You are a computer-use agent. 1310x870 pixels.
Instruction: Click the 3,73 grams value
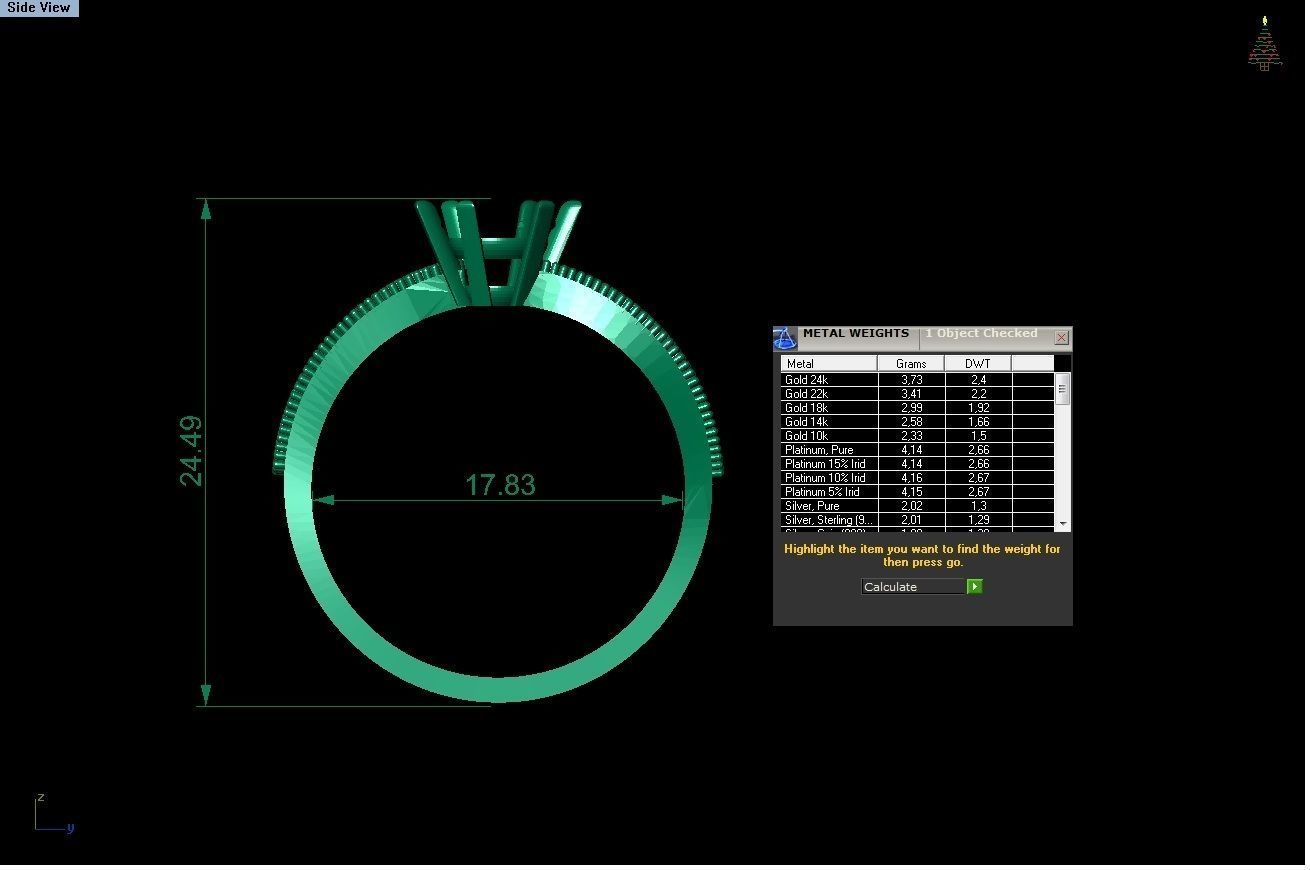coord(911,380)
